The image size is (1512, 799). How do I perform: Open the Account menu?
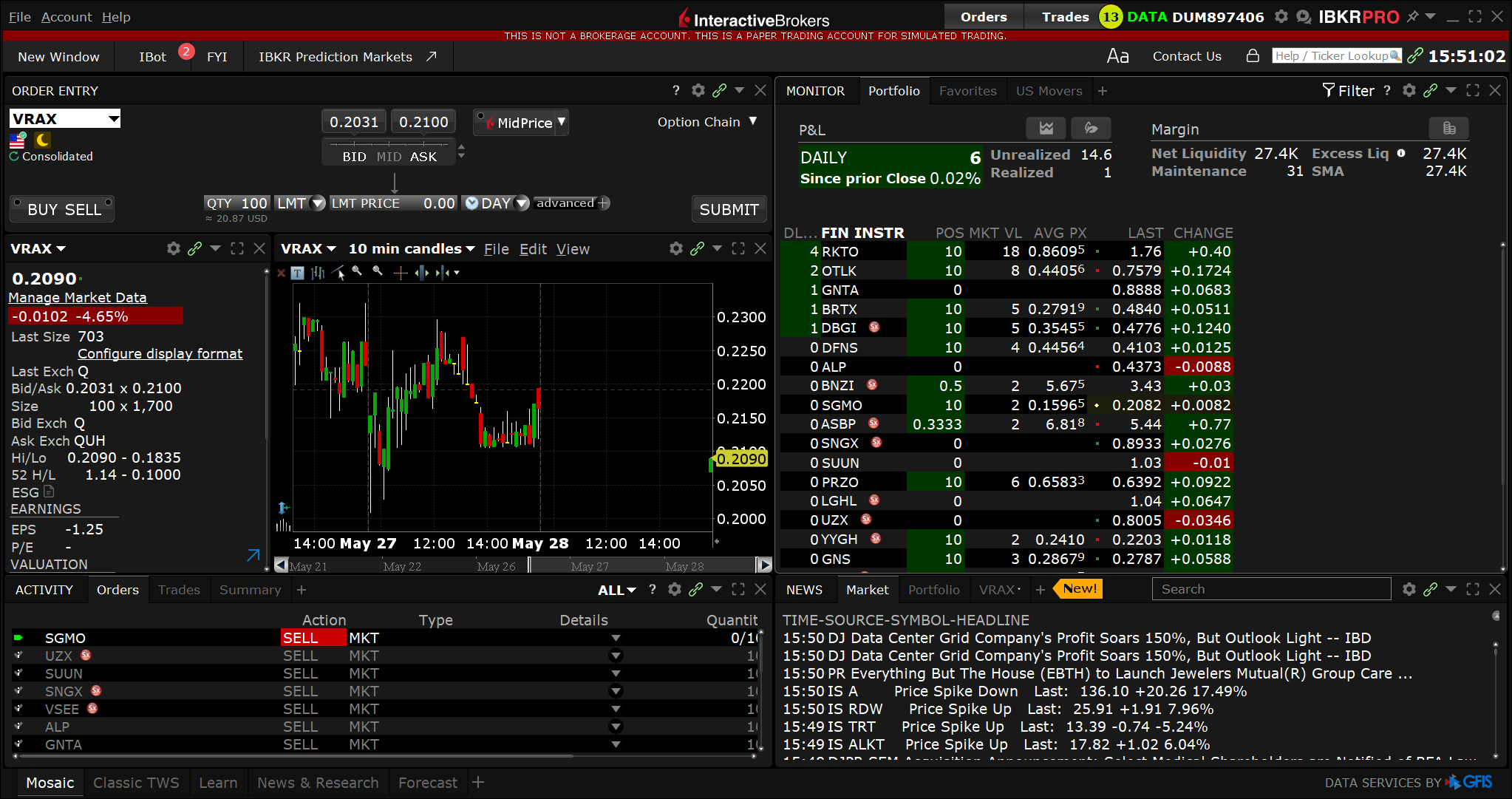coord(67,16)
